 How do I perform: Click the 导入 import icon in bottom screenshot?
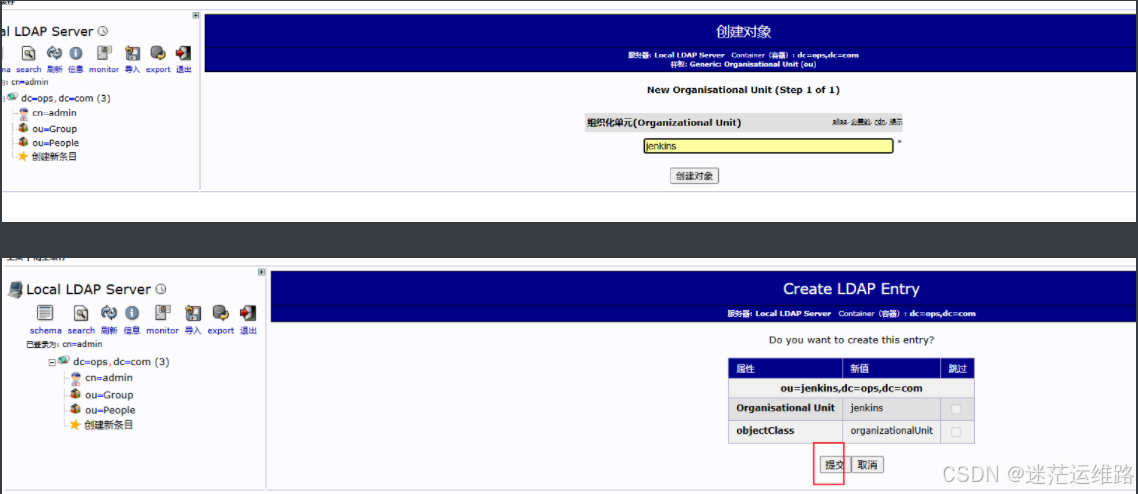coord(192,313)
